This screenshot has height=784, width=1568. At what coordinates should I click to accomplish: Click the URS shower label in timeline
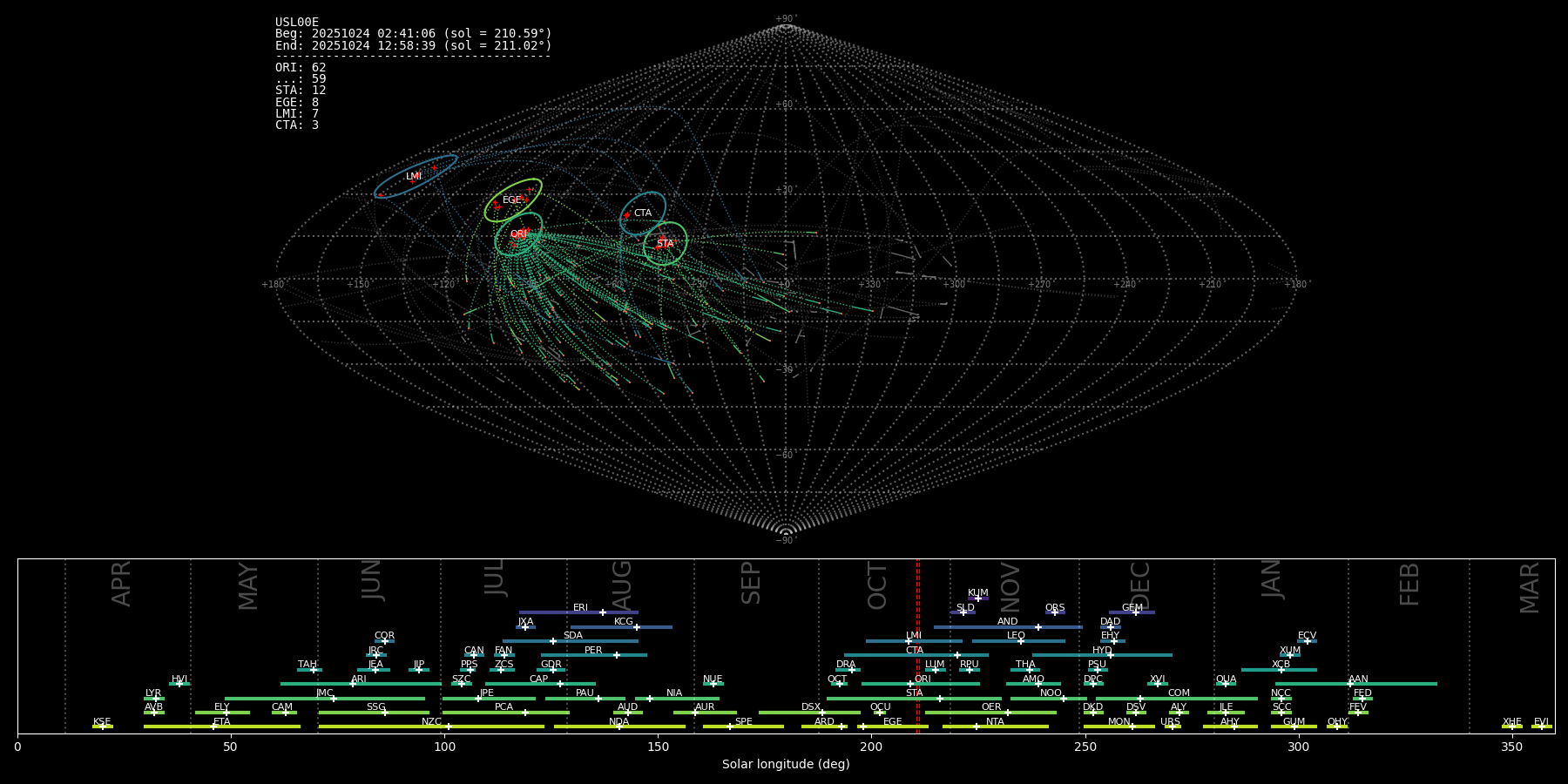pyautogui.click(x=1170, y=722)
